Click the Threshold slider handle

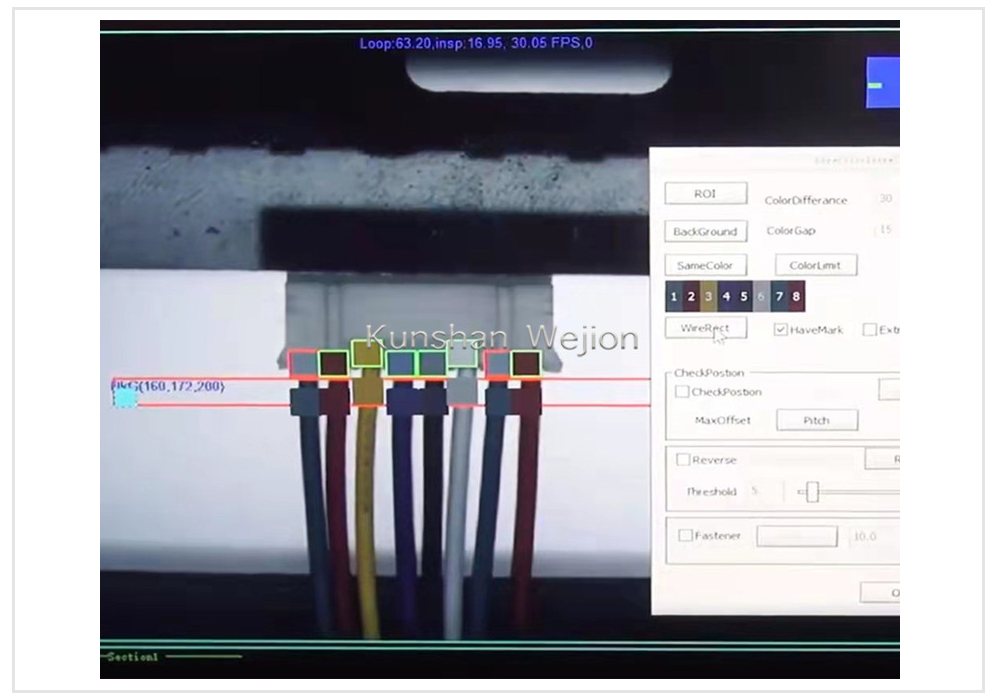pyautogui.click(x=813, y=492)
